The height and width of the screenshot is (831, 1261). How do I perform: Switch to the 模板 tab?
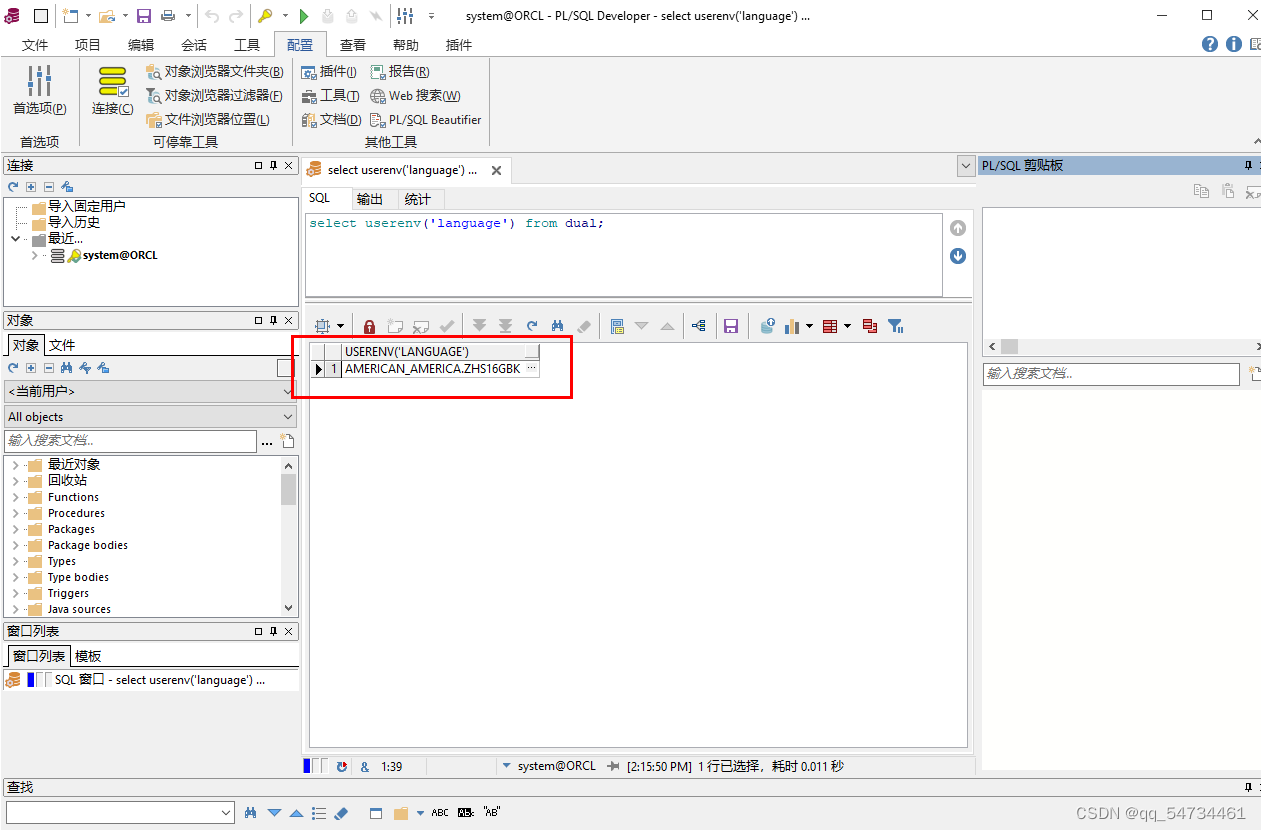click(x=88, y=656)
